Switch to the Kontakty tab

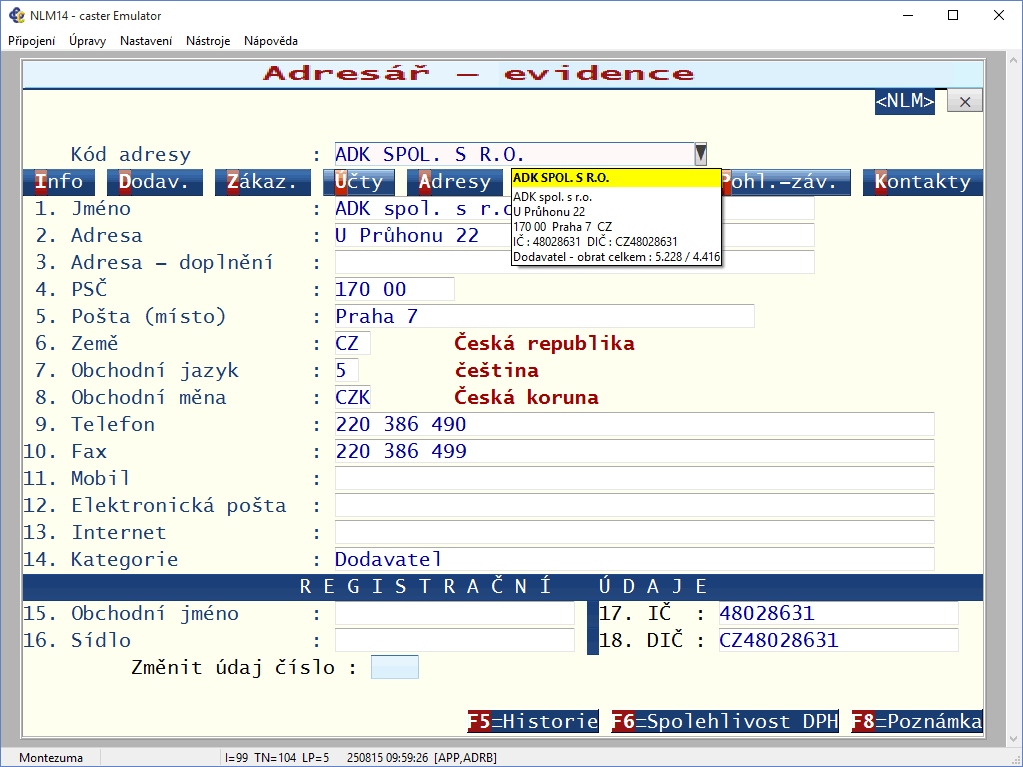click(923, 182)
